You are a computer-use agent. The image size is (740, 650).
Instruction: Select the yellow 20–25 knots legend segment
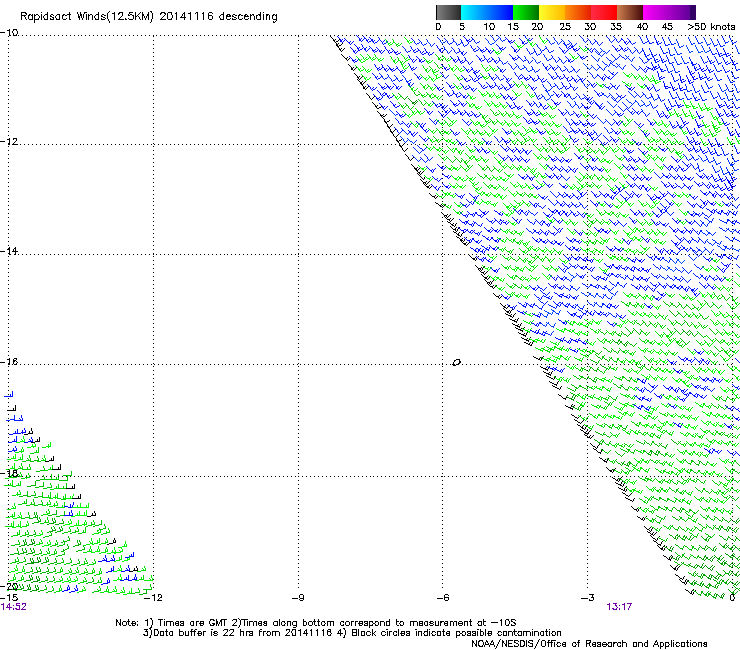coord(552,12)
